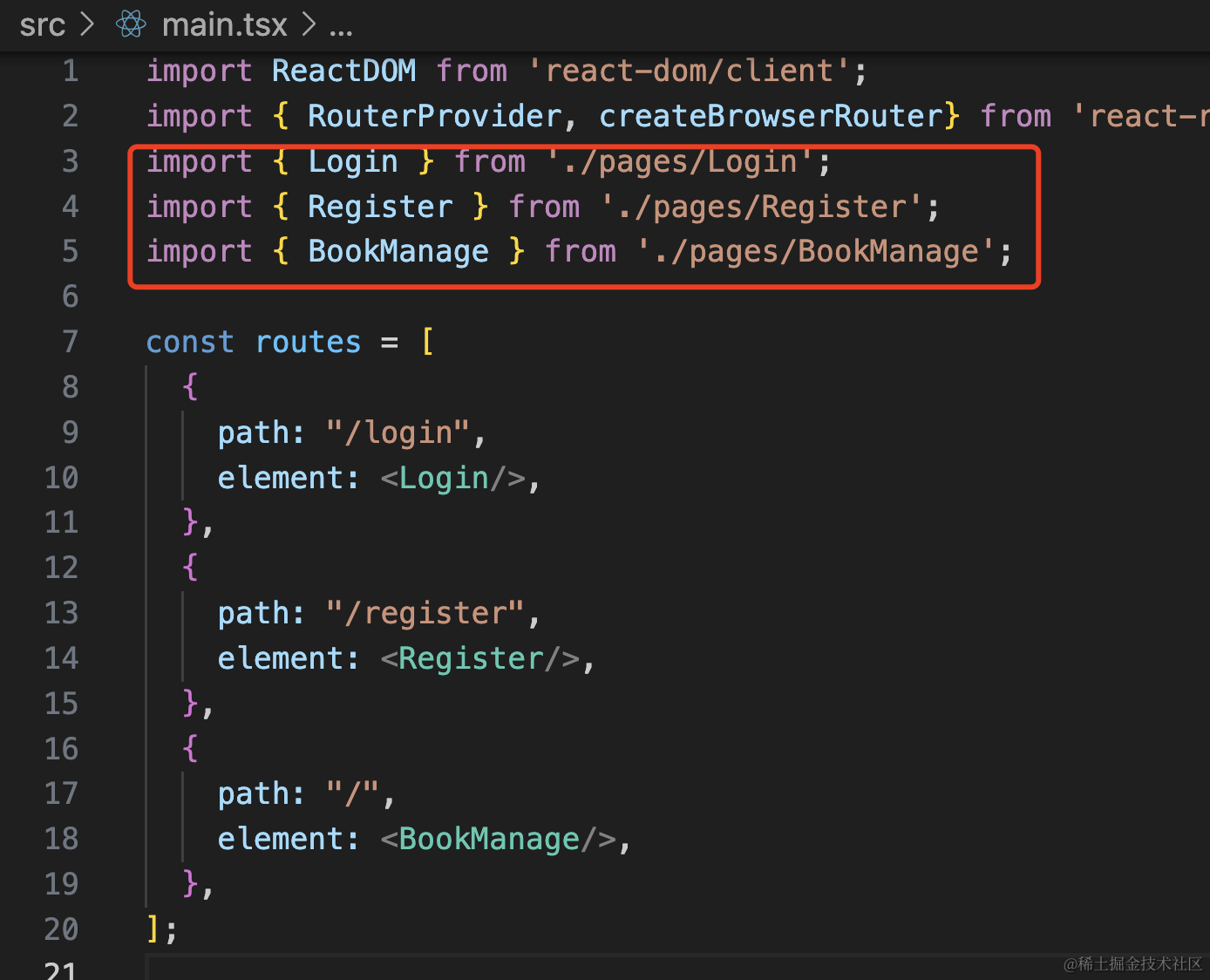
Task: Click the closing bracket of routes array
Action: [153, 929]
